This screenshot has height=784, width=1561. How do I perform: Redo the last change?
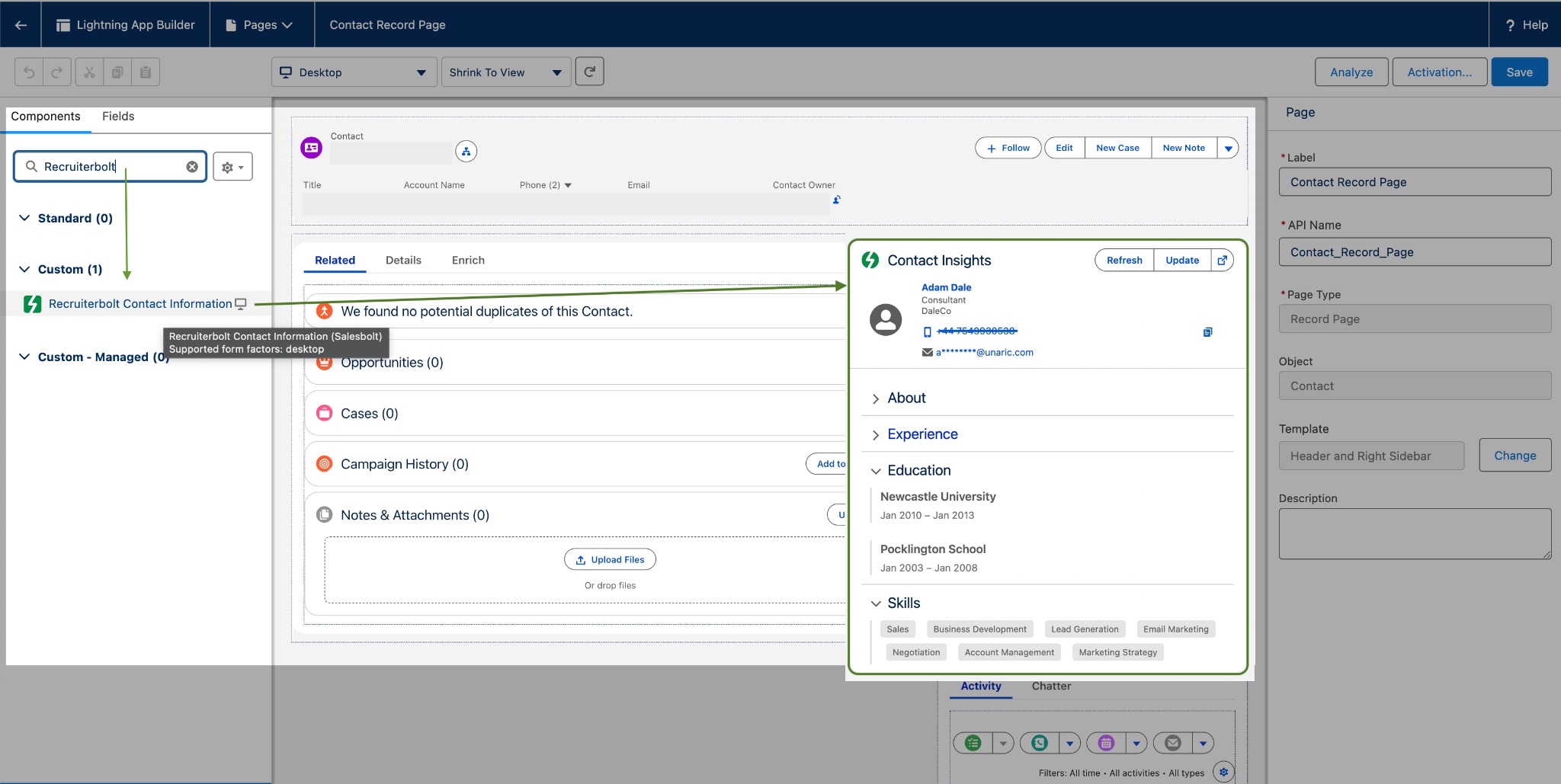point(57,72)
